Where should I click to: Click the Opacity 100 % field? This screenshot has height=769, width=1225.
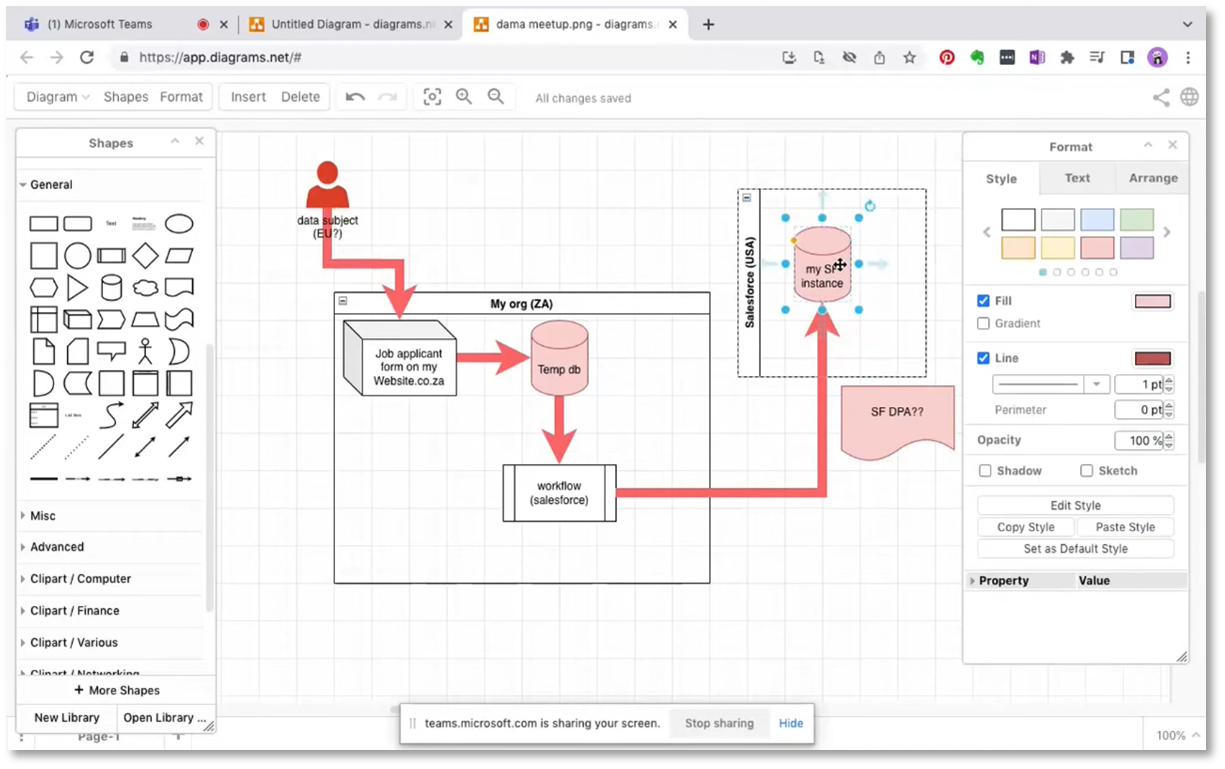(x=1139, y=441)
